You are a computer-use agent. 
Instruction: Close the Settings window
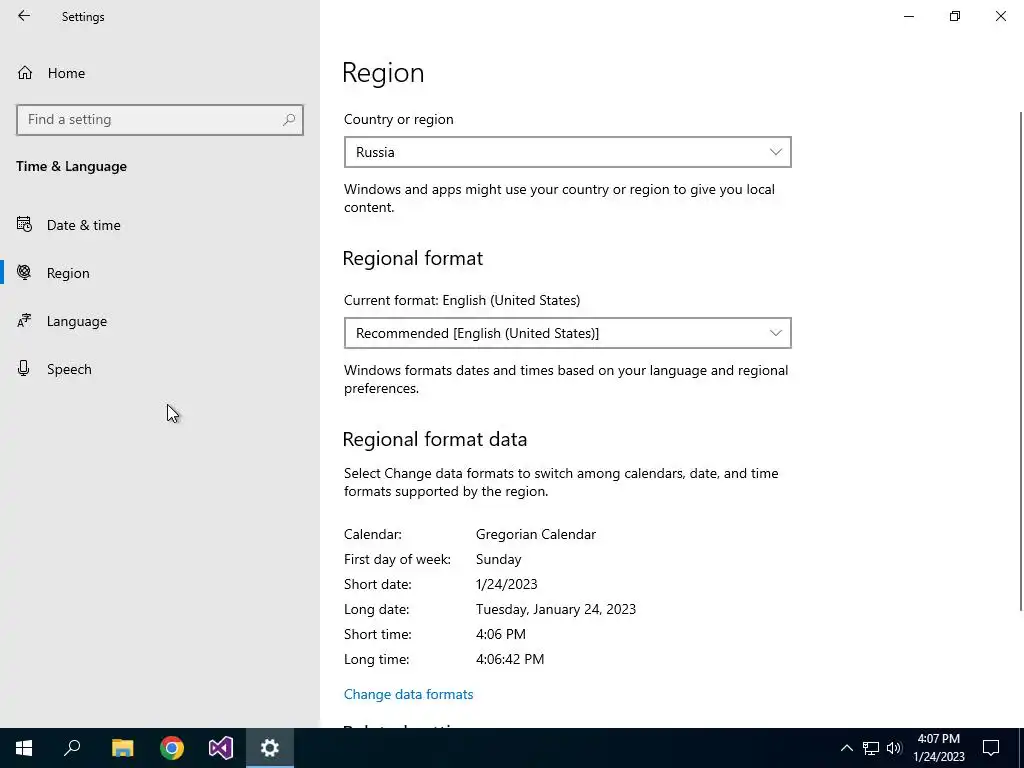1000,16
